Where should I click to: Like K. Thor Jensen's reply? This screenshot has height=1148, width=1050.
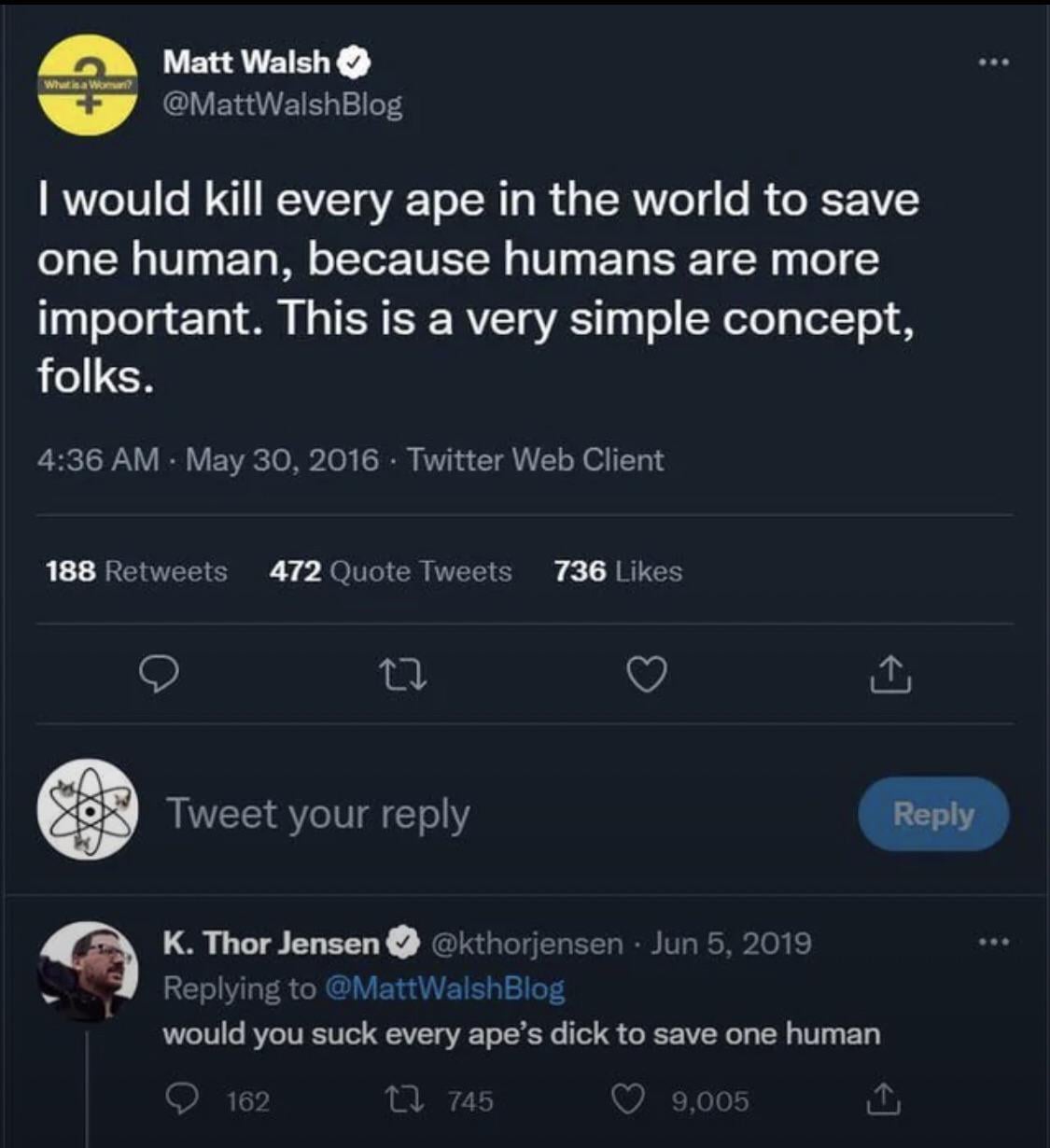[x=628, y=1101]
